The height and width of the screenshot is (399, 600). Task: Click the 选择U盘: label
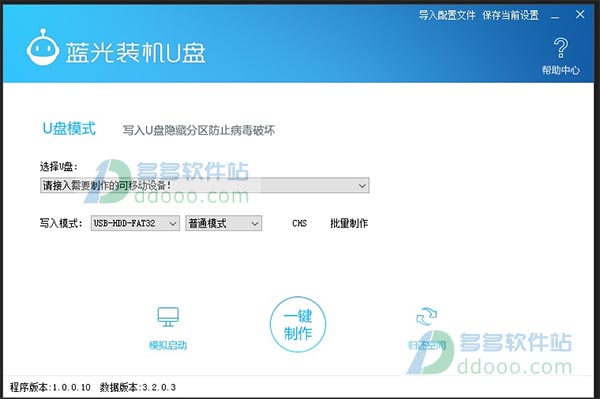(x=59, y=167)
